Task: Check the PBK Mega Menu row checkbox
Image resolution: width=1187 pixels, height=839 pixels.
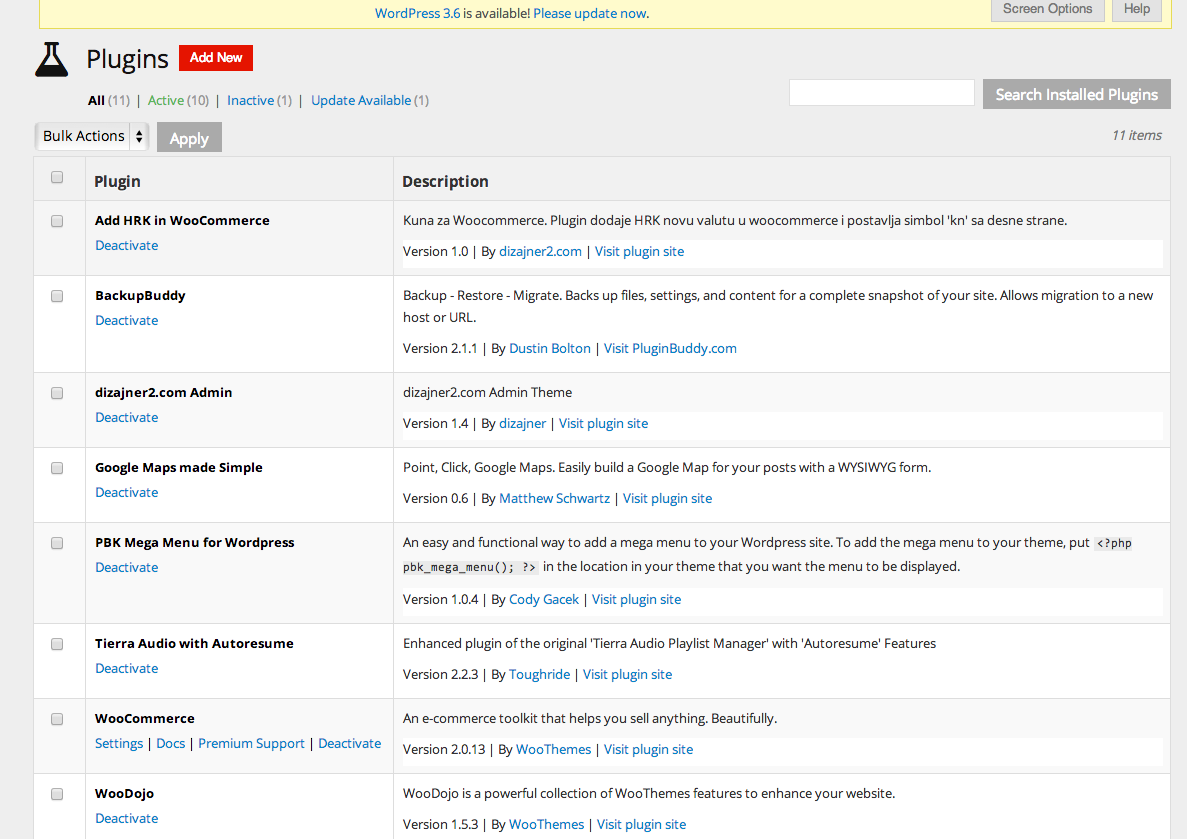Action: [x=57, y=543]
